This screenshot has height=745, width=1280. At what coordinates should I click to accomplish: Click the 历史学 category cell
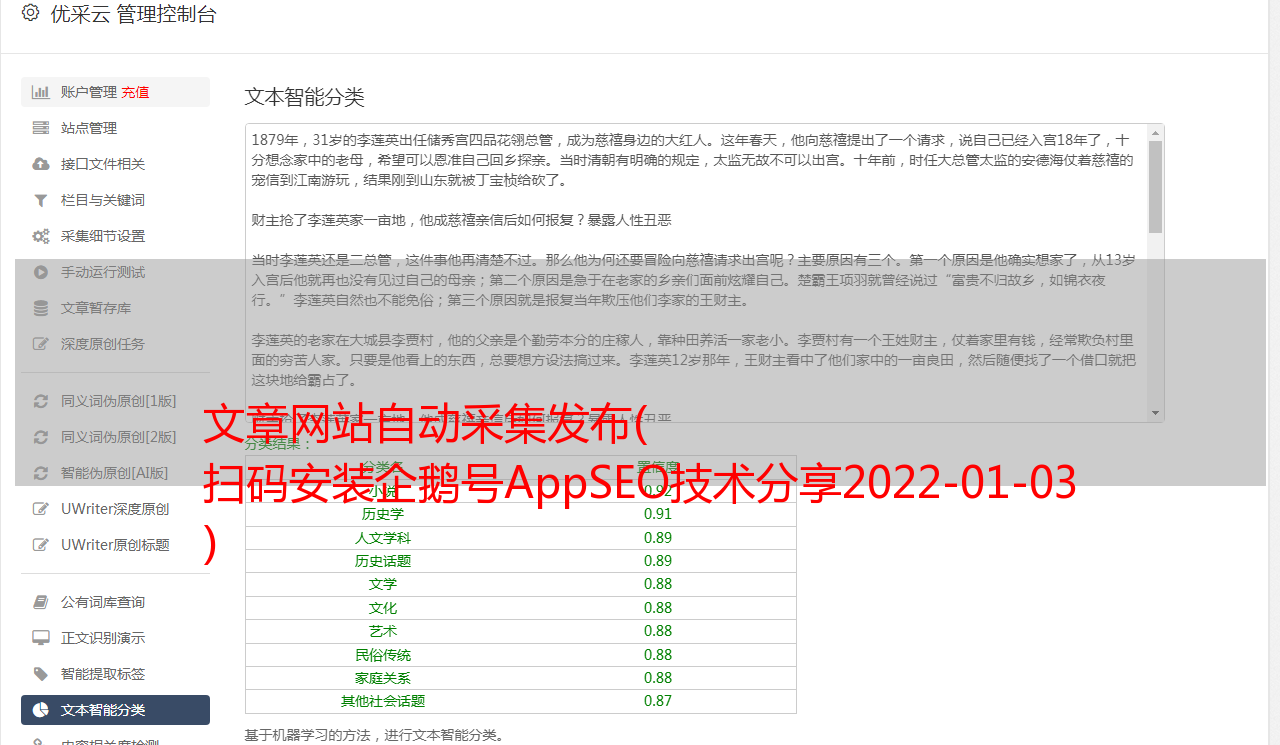383,514
